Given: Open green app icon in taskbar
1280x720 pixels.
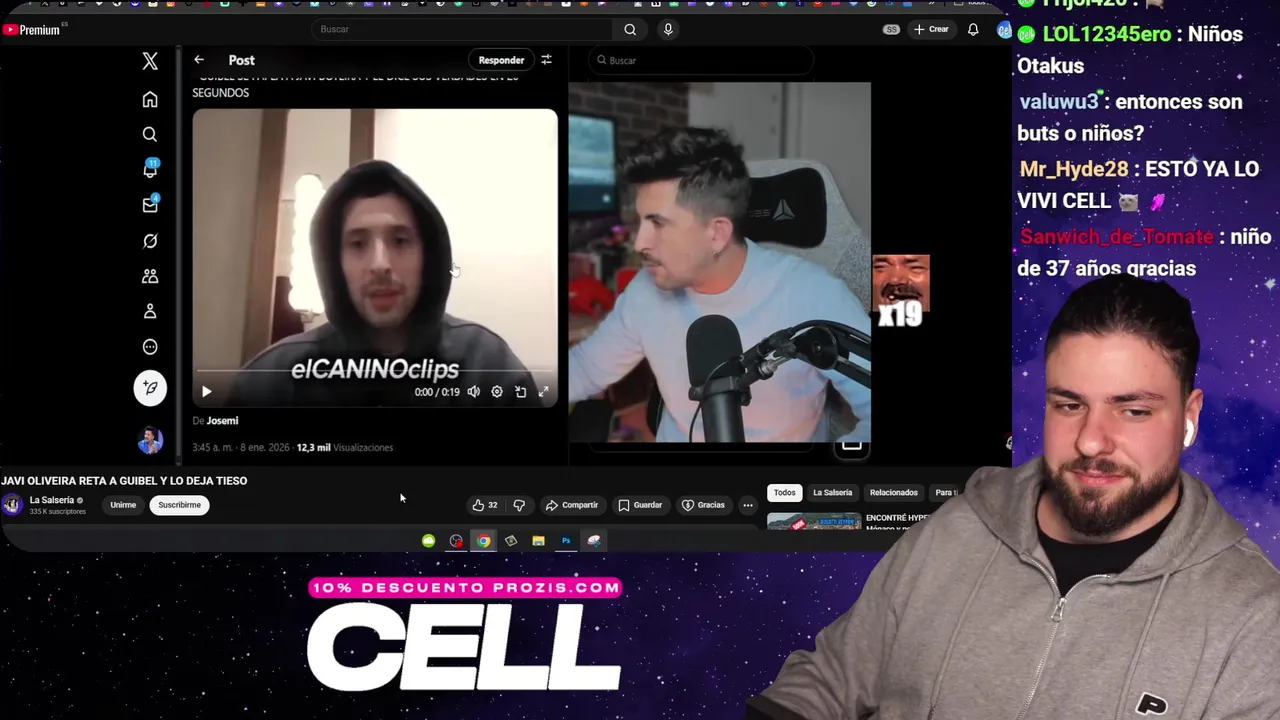Looking at the screenshot, I should coord(428,541).
